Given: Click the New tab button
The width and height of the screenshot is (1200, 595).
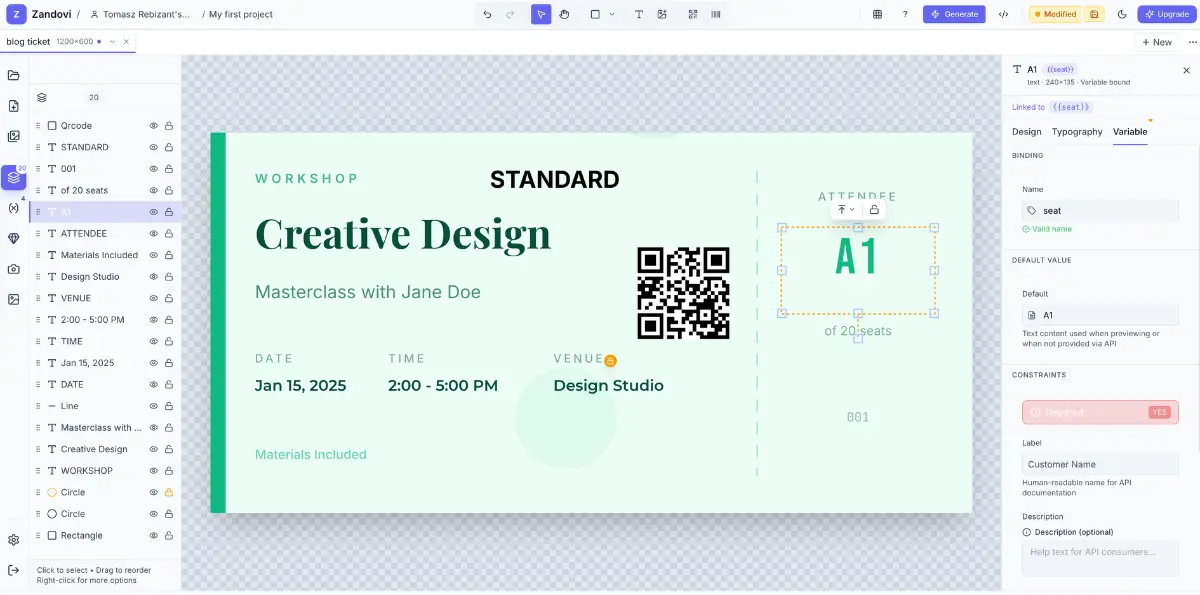Looking at the screenshot, I should point(1156,42).
